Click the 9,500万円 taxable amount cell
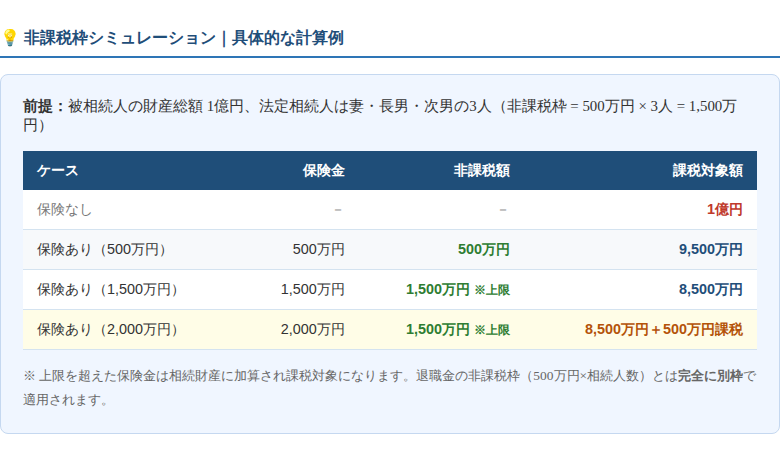 (711, 250)
